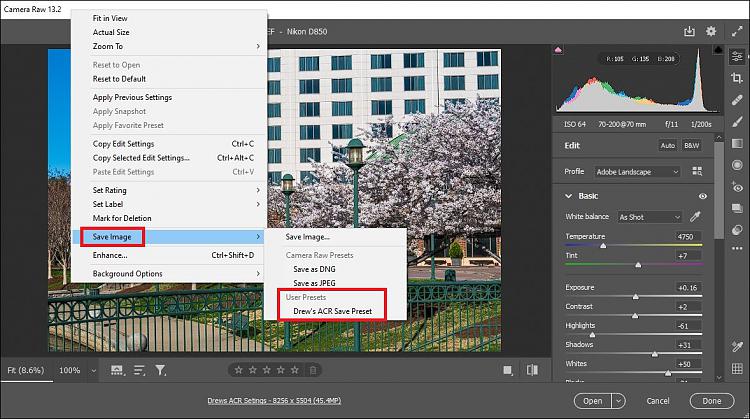Choose Copy Selected Edit Settings
Image resolution: width=750 pixels, height=419 pixels.
click(x=169, y=158)
